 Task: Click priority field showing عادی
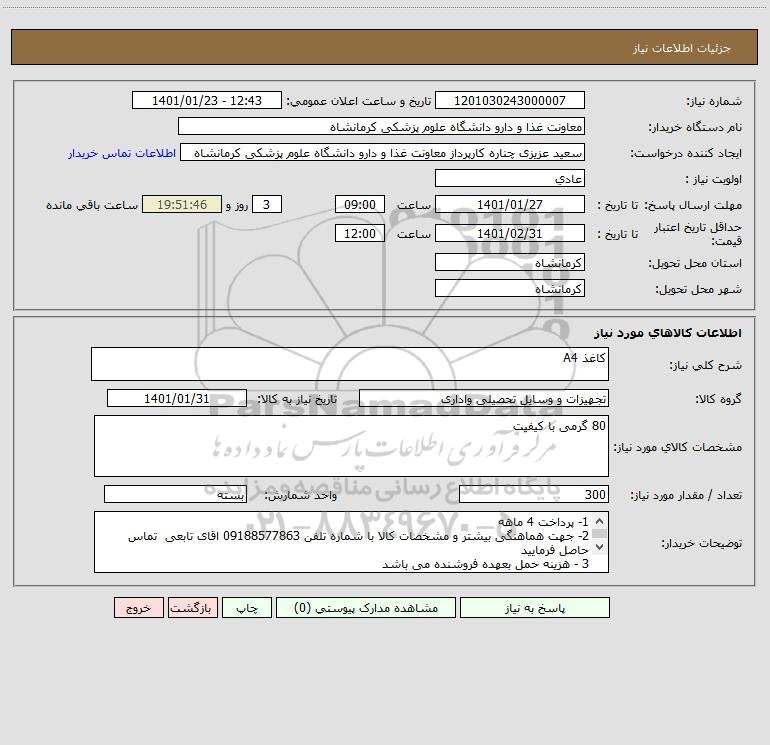tap(510, 178)
